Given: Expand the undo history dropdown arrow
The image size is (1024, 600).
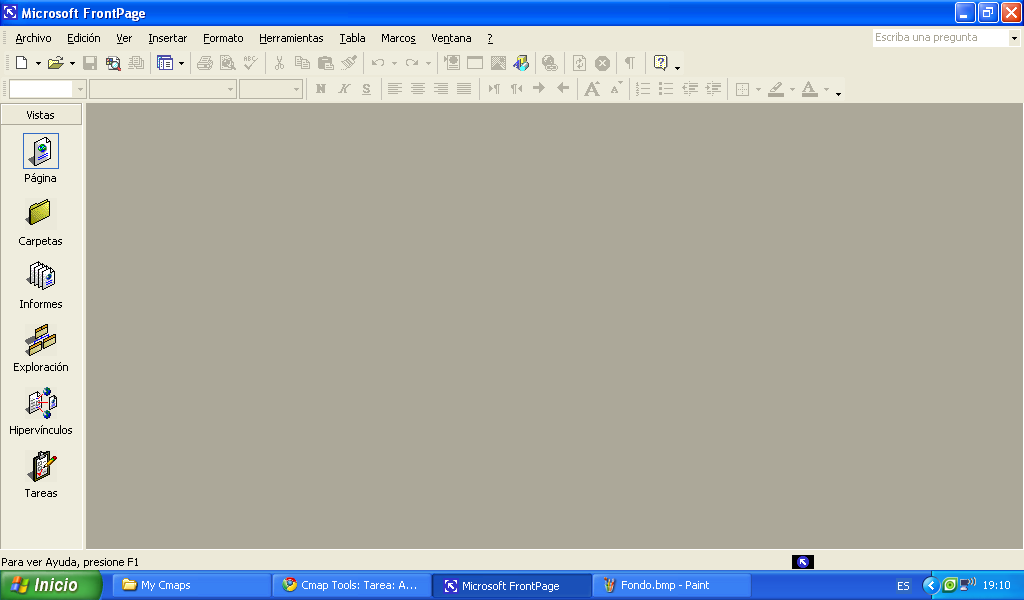Looking at the screenshot, I should pos(394,63).
